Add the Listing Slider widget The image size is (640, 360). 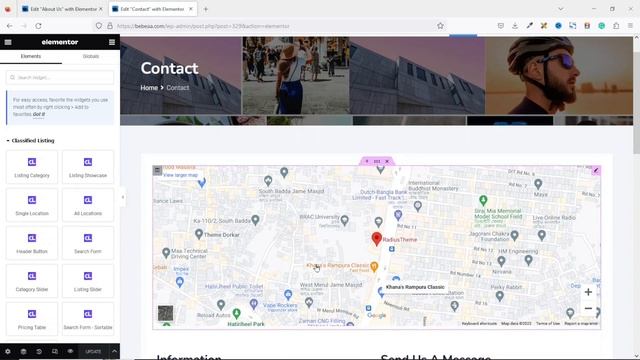pyautogui.click(x=88, y=281)
